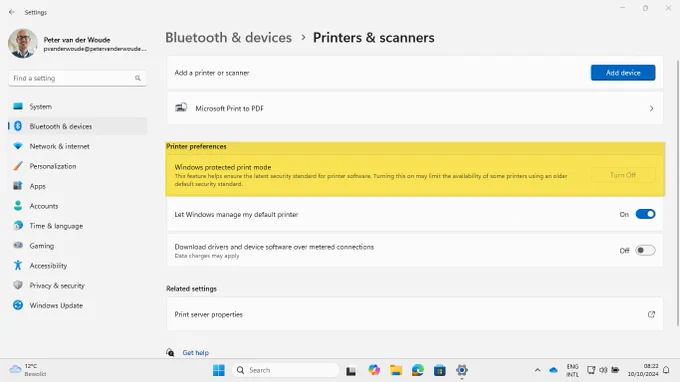680x382 pixels.
Task: Click the Find a setting search box
Action: [78, 78]
